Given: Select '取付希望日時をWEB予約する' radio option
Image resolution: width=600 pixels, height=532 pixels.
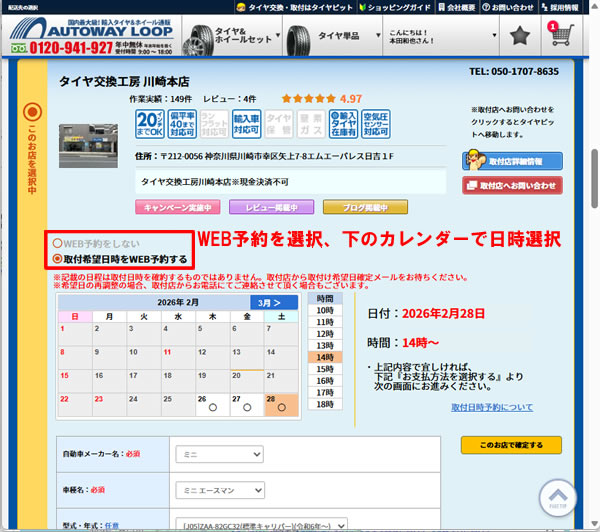Looking at the screenshot, I should click(58, 258).
